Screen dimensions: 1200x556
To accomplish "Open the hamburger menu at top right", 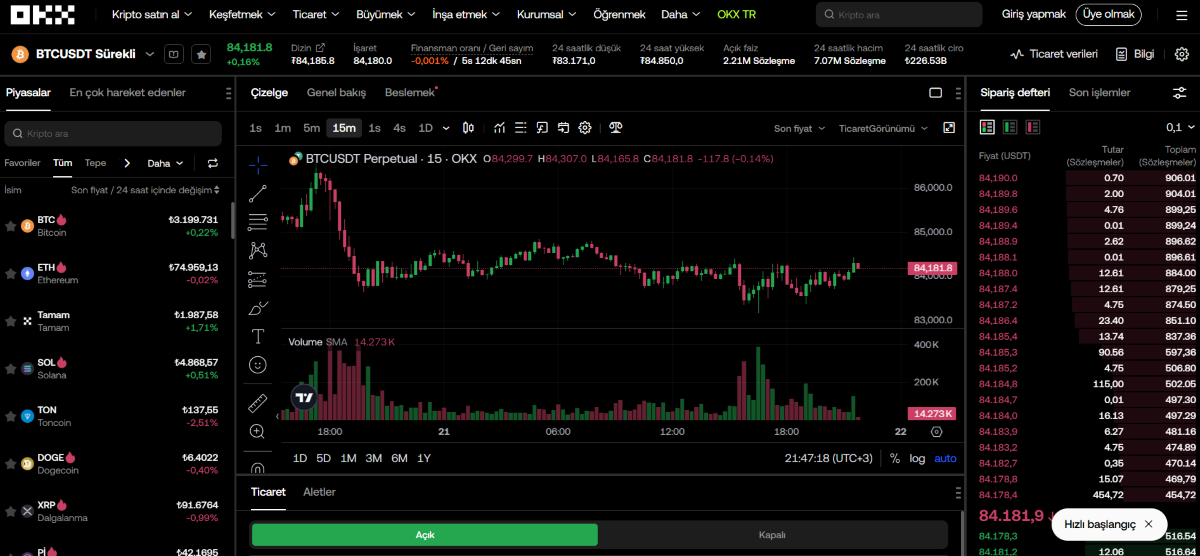I will [x=1181, y=15].
